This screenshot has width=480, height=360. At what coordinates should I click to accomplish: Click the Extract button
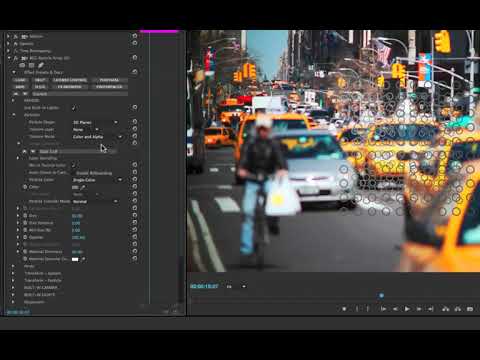pos(458,309)
